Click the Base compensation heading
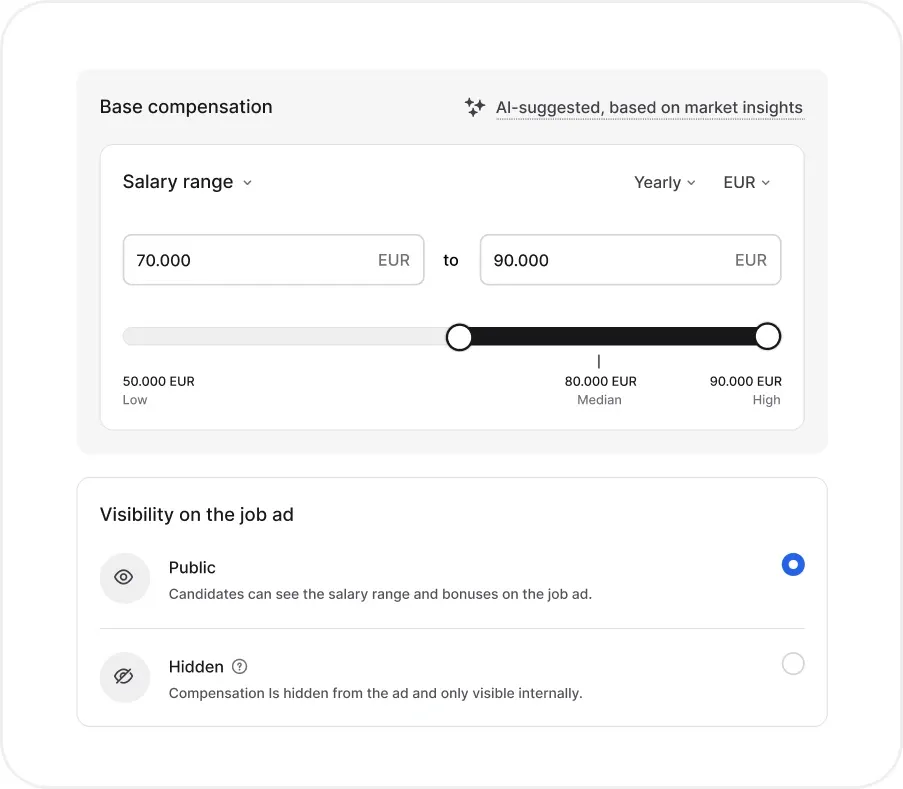Viewport: 903px width, 789px height. tap(186, 107)
